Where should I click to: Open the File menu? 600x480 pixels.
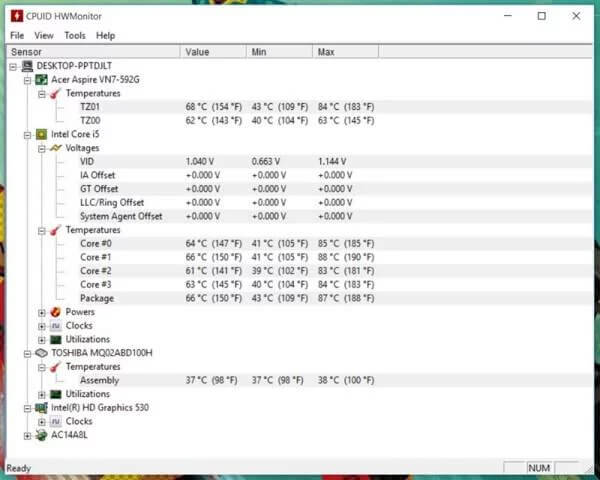click(17, 36)
